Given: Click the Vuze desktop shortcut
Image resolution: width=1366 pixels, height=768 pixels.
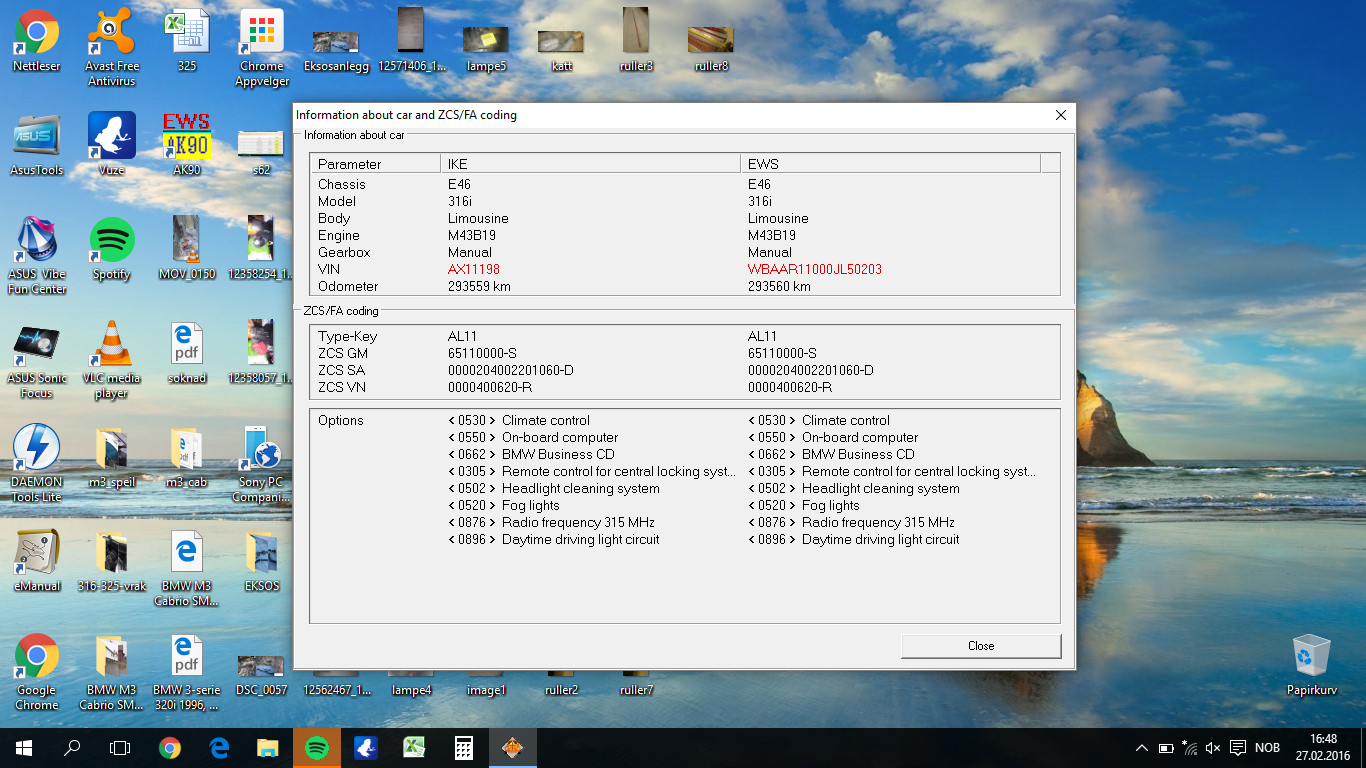Looking at the screenshot, I should (x=112, y=144).
